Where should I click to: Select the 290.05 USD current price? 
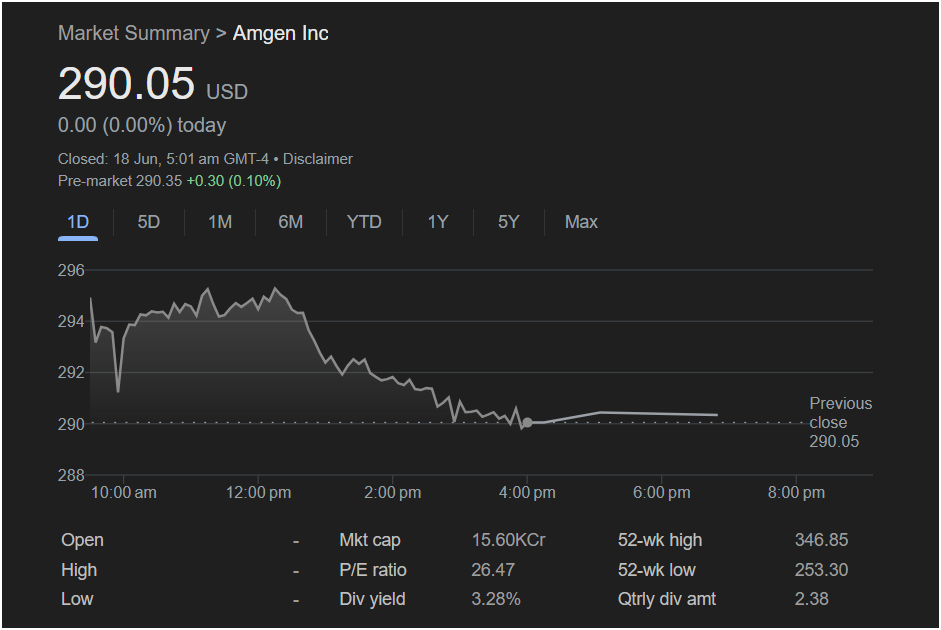pos(152,83)
